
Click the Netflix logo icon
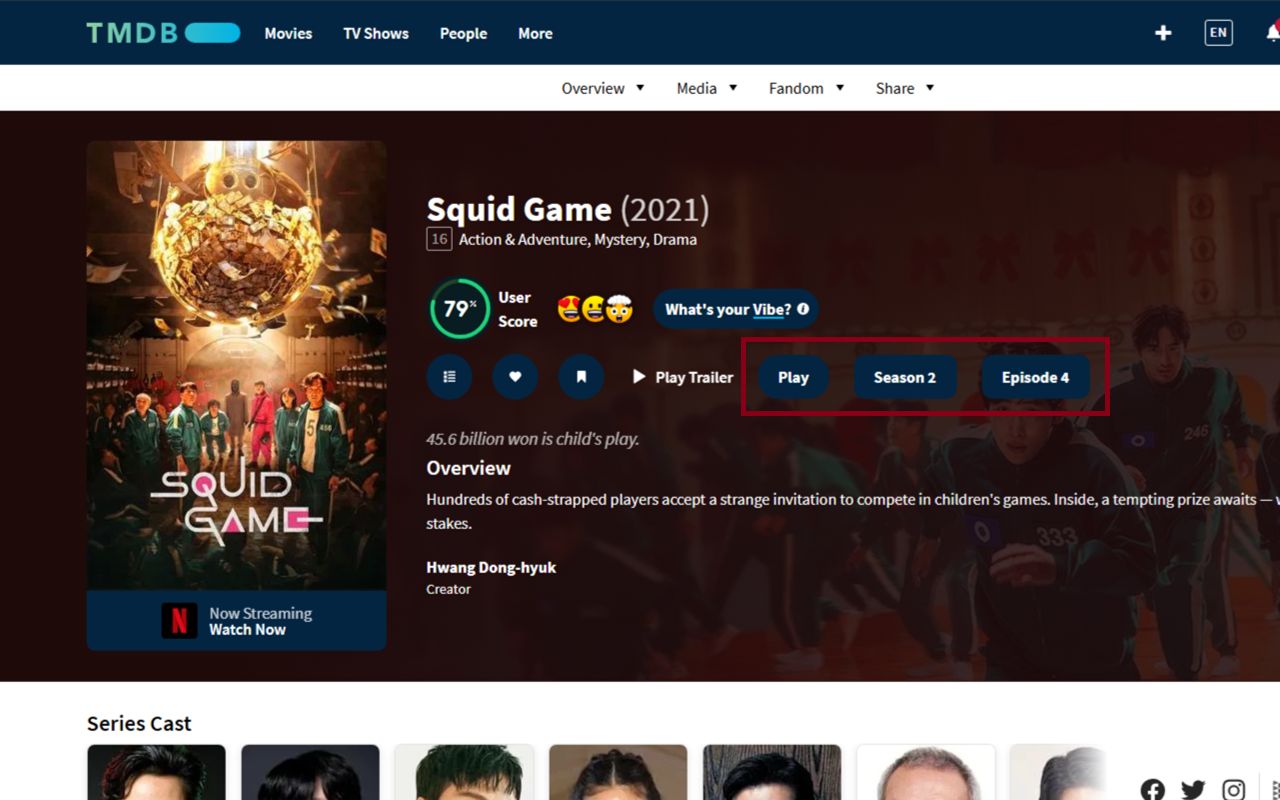point(179,621)
